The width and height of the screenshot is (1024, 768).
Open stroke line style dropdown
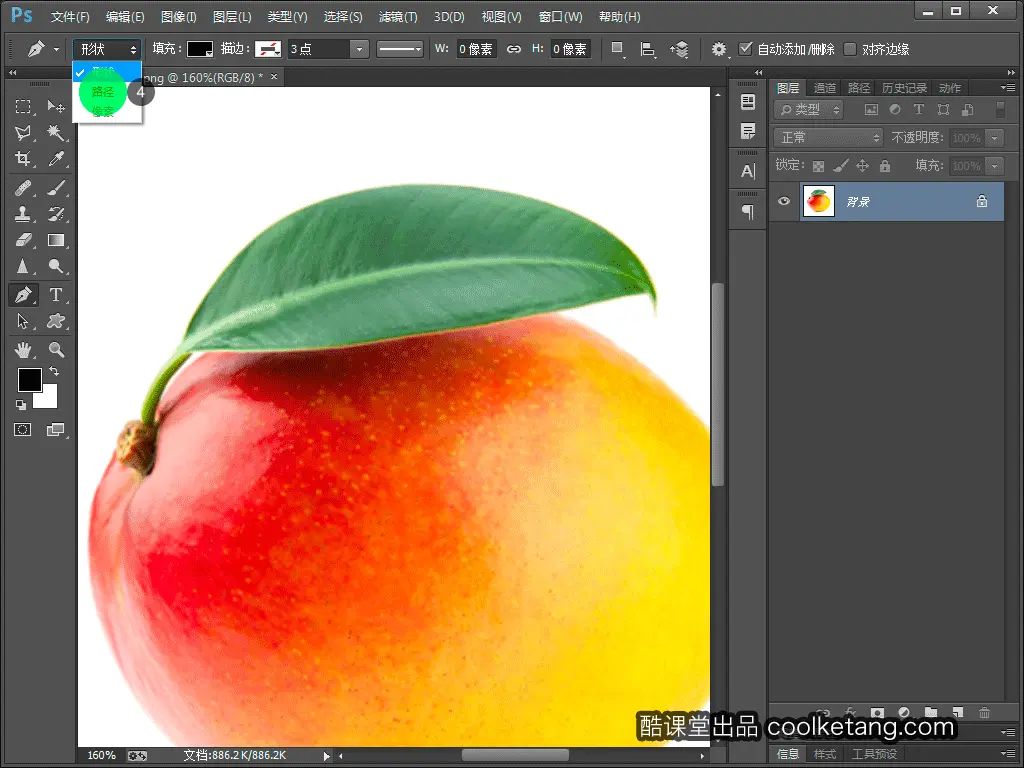(x=400, y=49)
